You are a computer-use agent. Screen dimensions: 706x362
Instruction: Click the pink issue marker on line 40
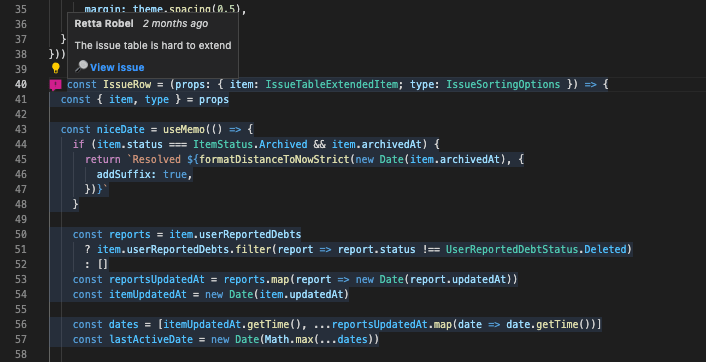(x=55, y=85)
